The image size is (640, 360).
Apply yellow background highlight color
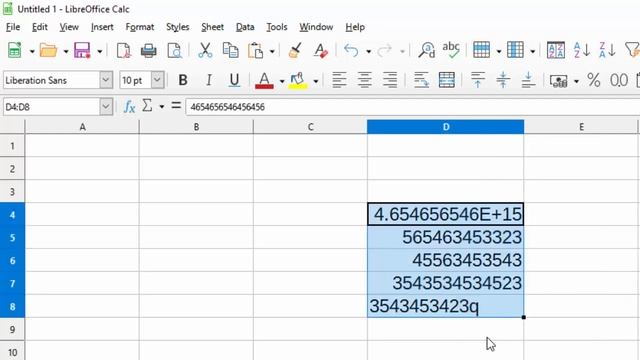tap(298, 80)
